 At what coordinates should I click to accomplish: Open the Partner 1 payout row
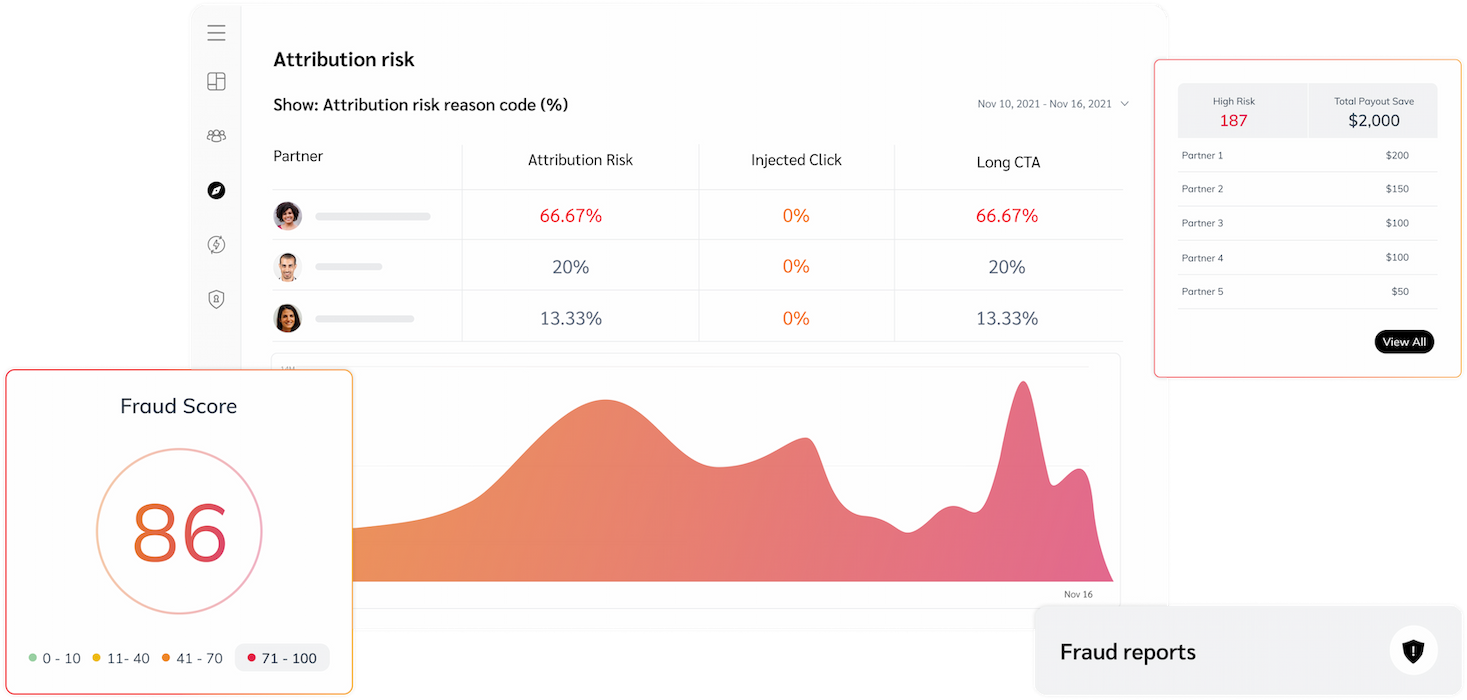[1307, 156]
